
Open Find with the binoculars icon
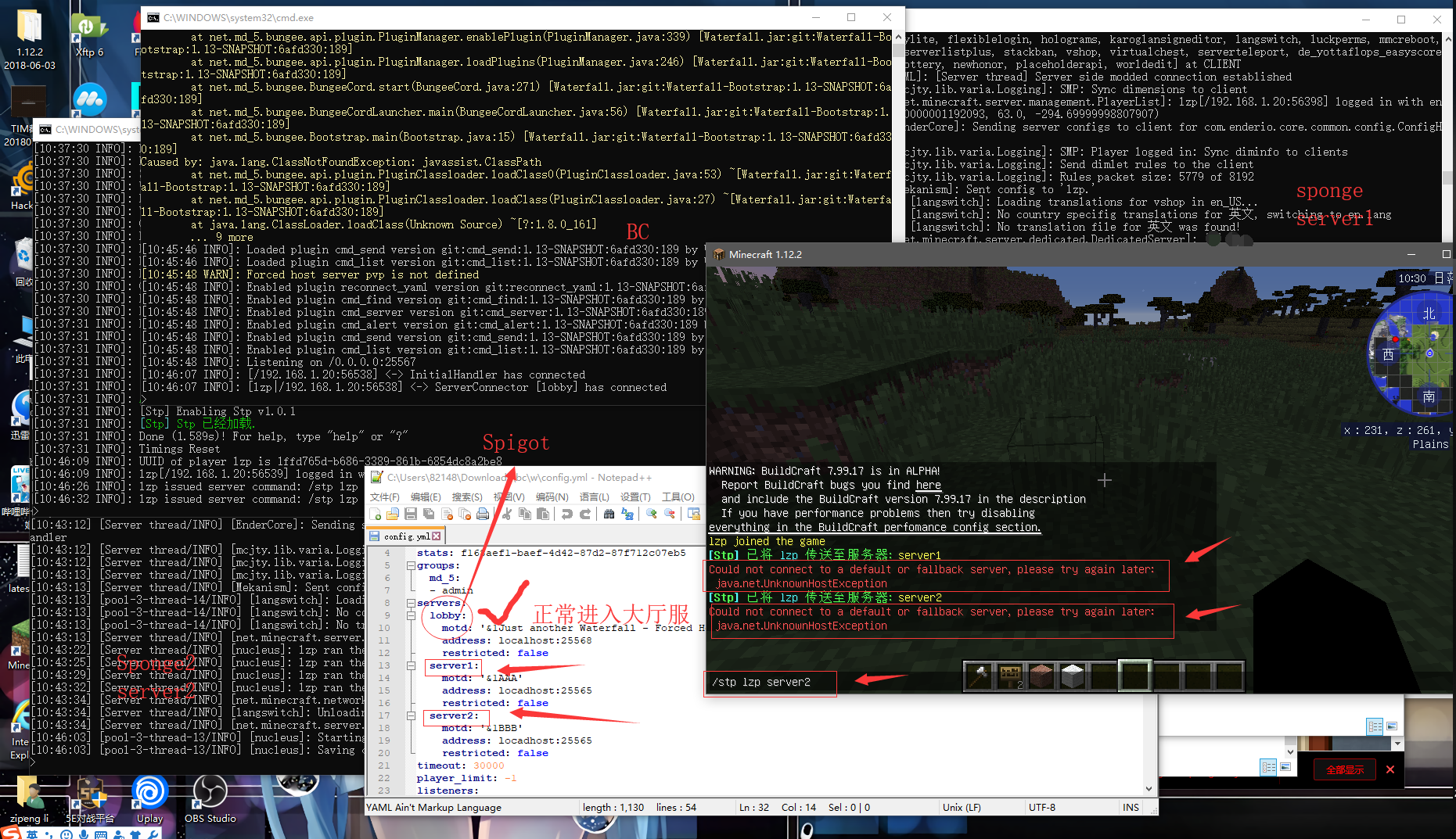point(609,514)
